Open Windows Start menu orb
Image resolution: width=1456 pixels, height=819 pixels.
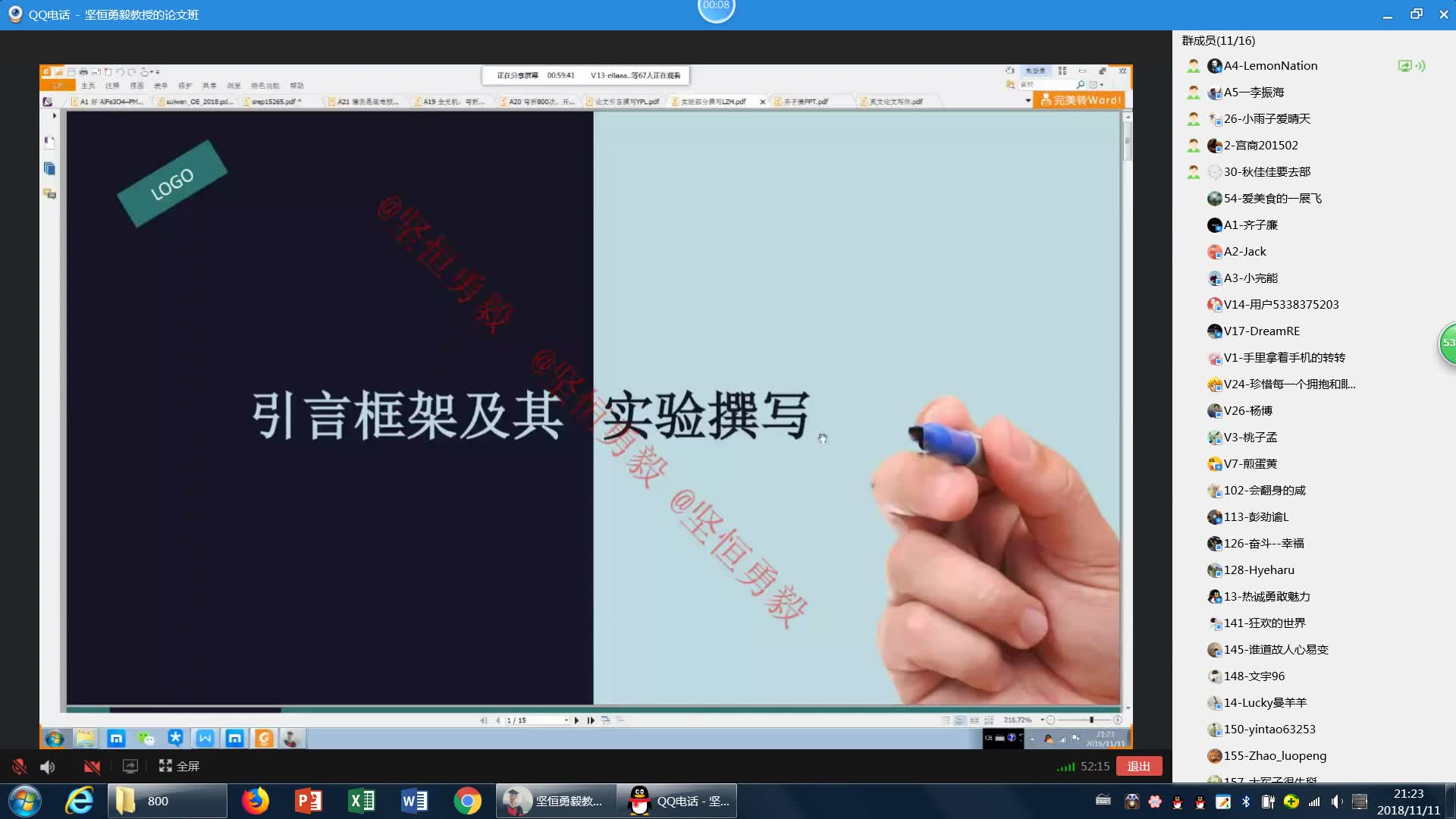24,802
